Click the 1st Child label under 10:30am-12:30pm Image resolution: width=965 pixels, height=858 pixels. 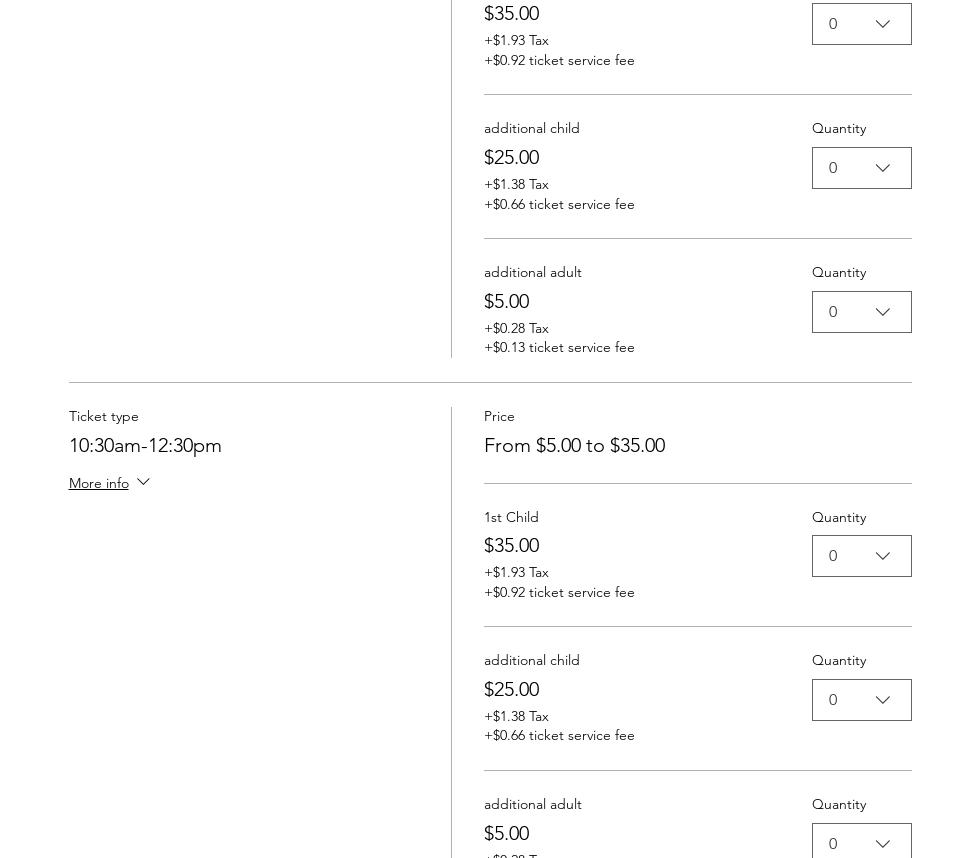click(x=511, y=518)
